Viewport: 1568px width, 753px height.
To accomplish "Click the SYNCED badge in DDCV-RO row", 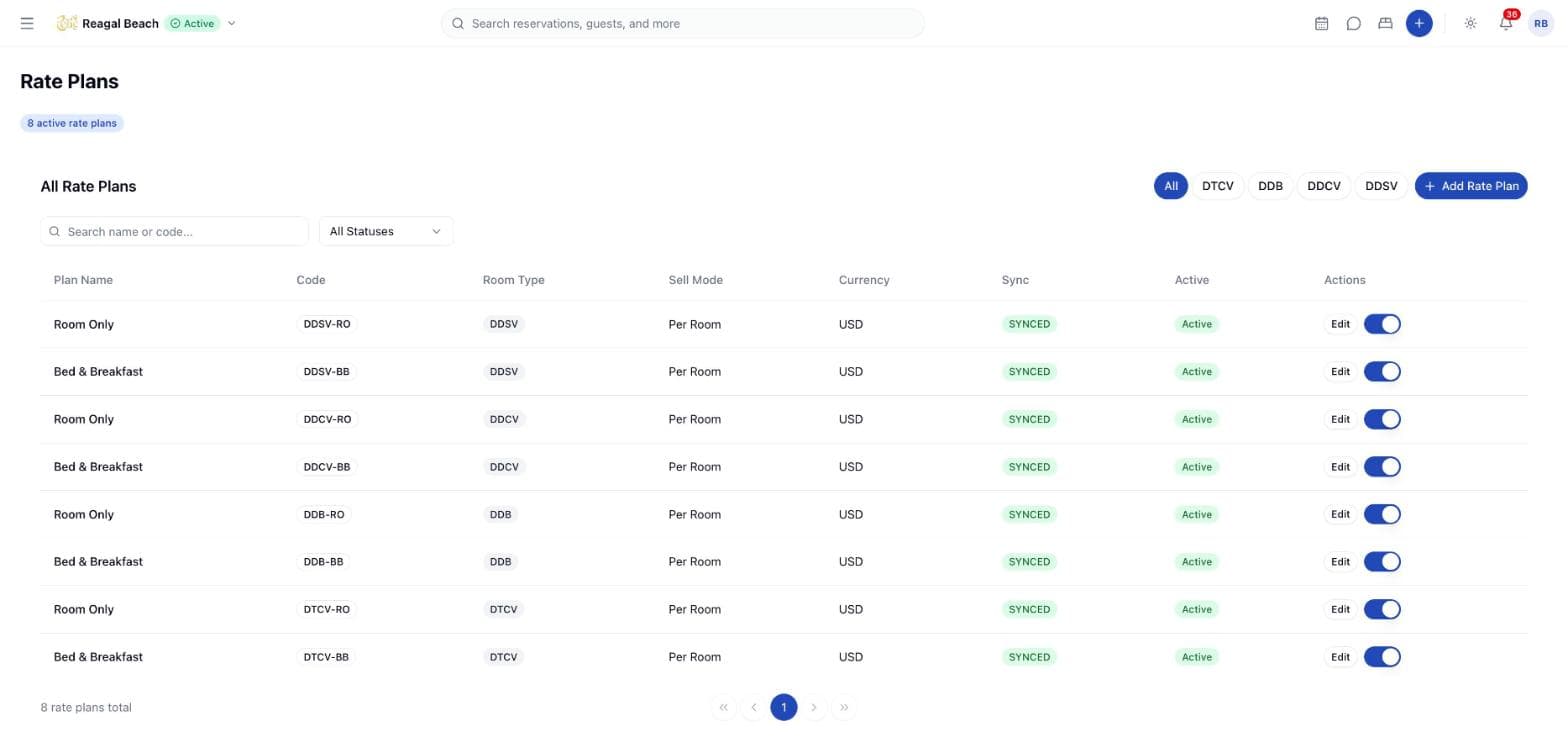I will click(x=1029, y=419).
